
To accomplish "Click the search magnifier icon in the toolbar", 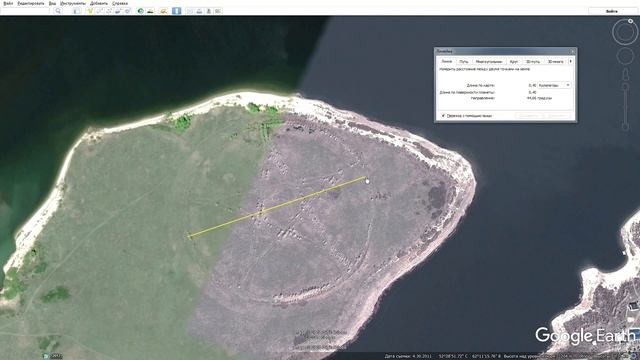I will tap(58, 11).
